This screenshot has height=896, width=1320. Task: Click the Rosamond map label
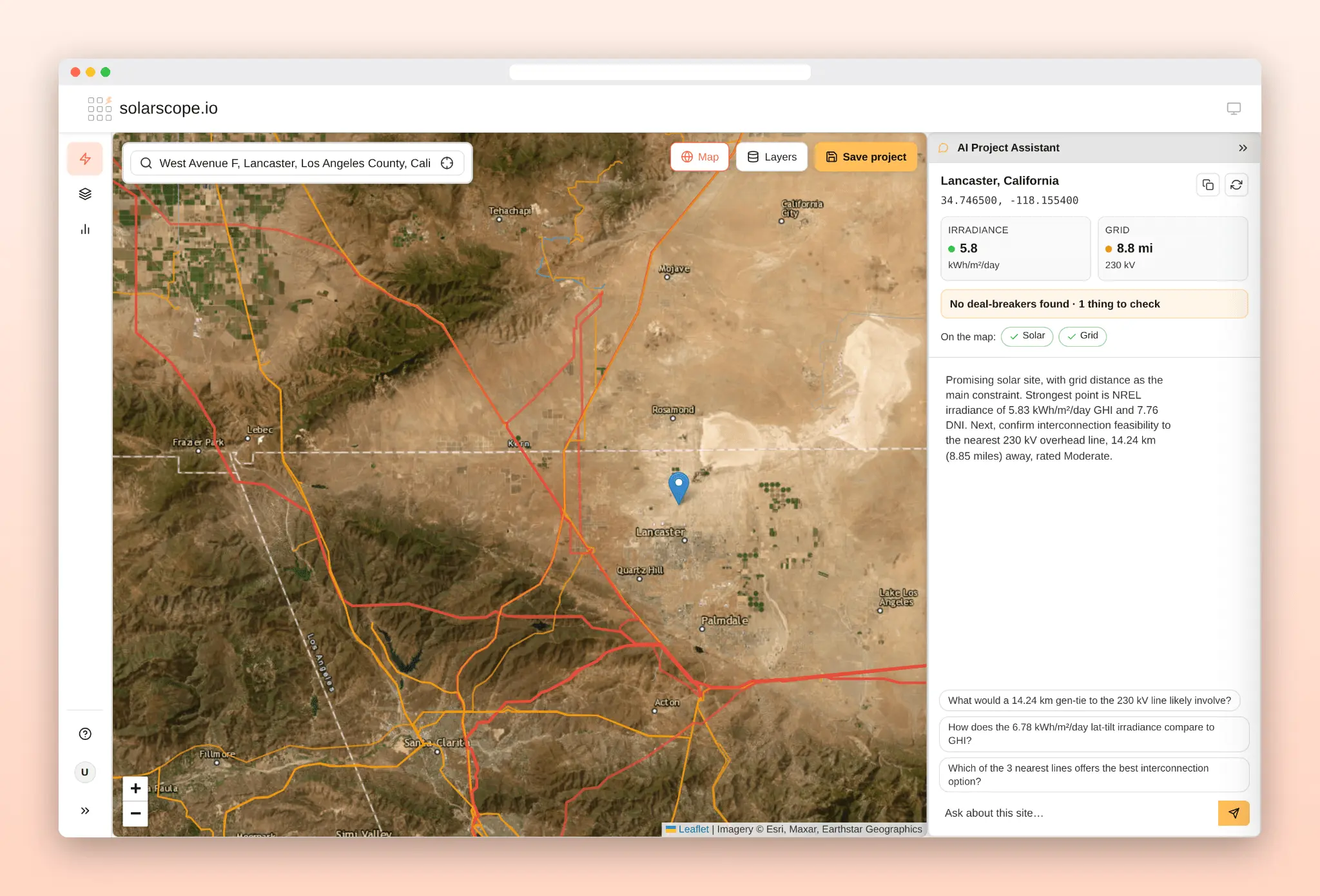[673, 410]
